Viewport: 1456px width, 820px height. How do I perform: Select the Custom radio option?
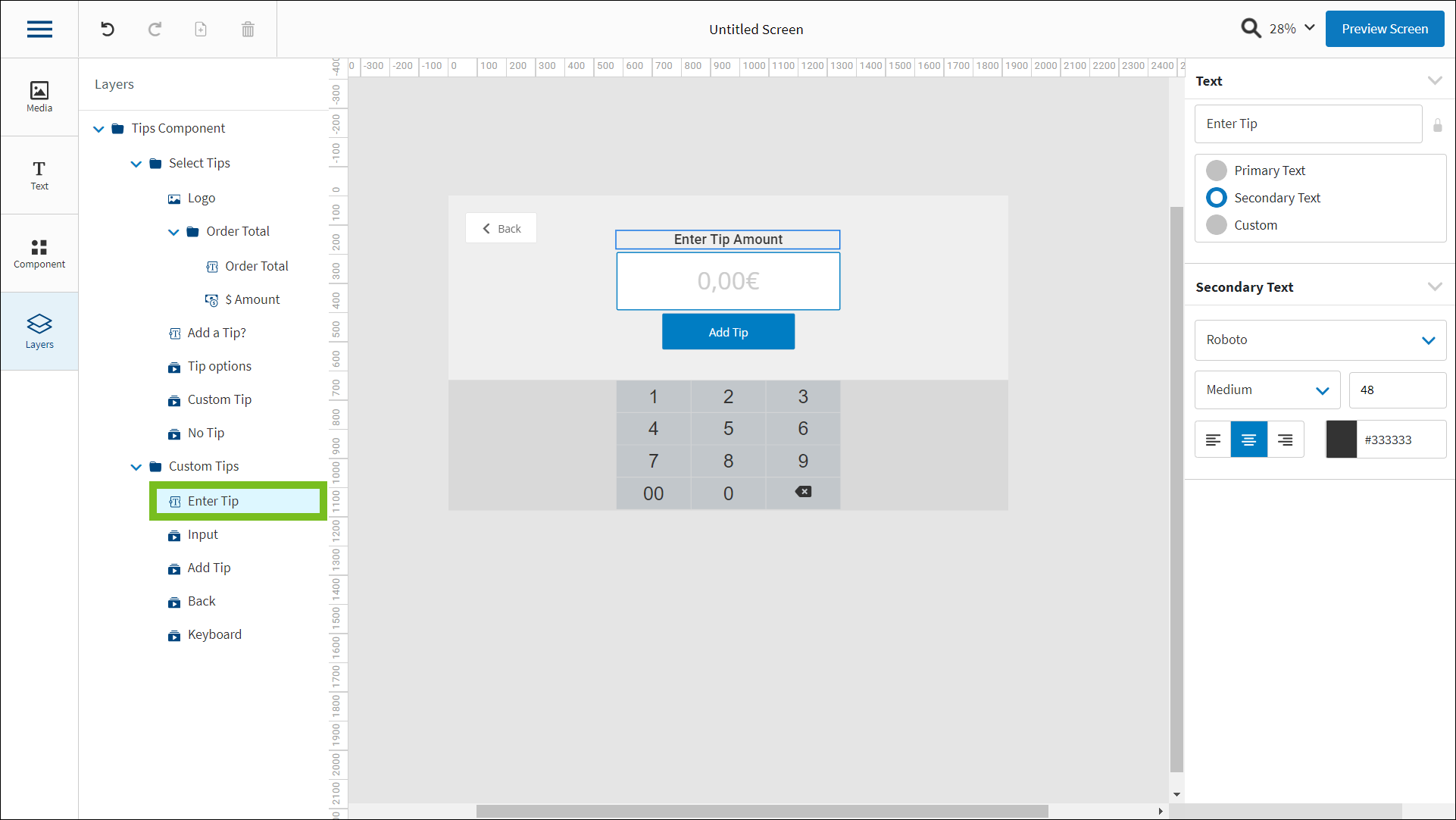(1217, 225)
